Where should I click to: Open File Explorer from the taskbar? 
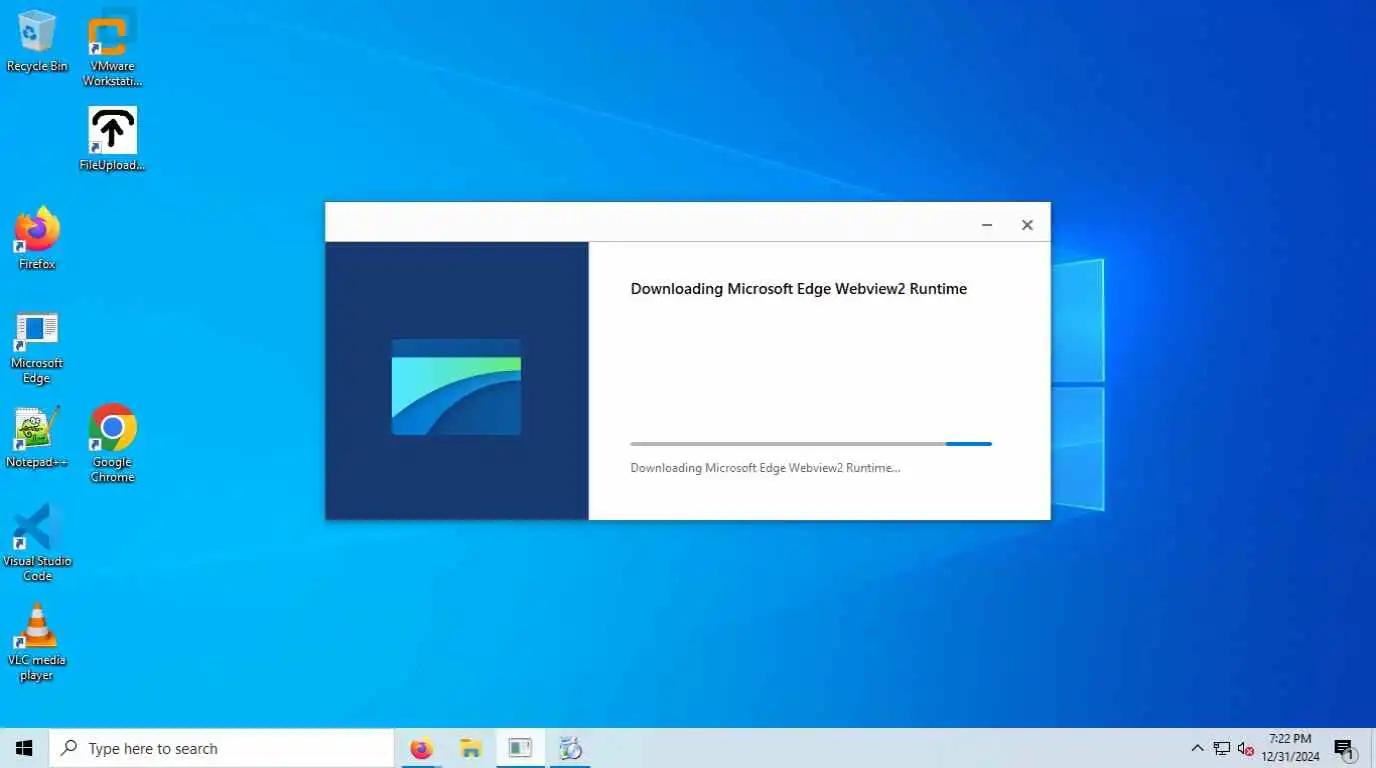click(x=471, y=748)
